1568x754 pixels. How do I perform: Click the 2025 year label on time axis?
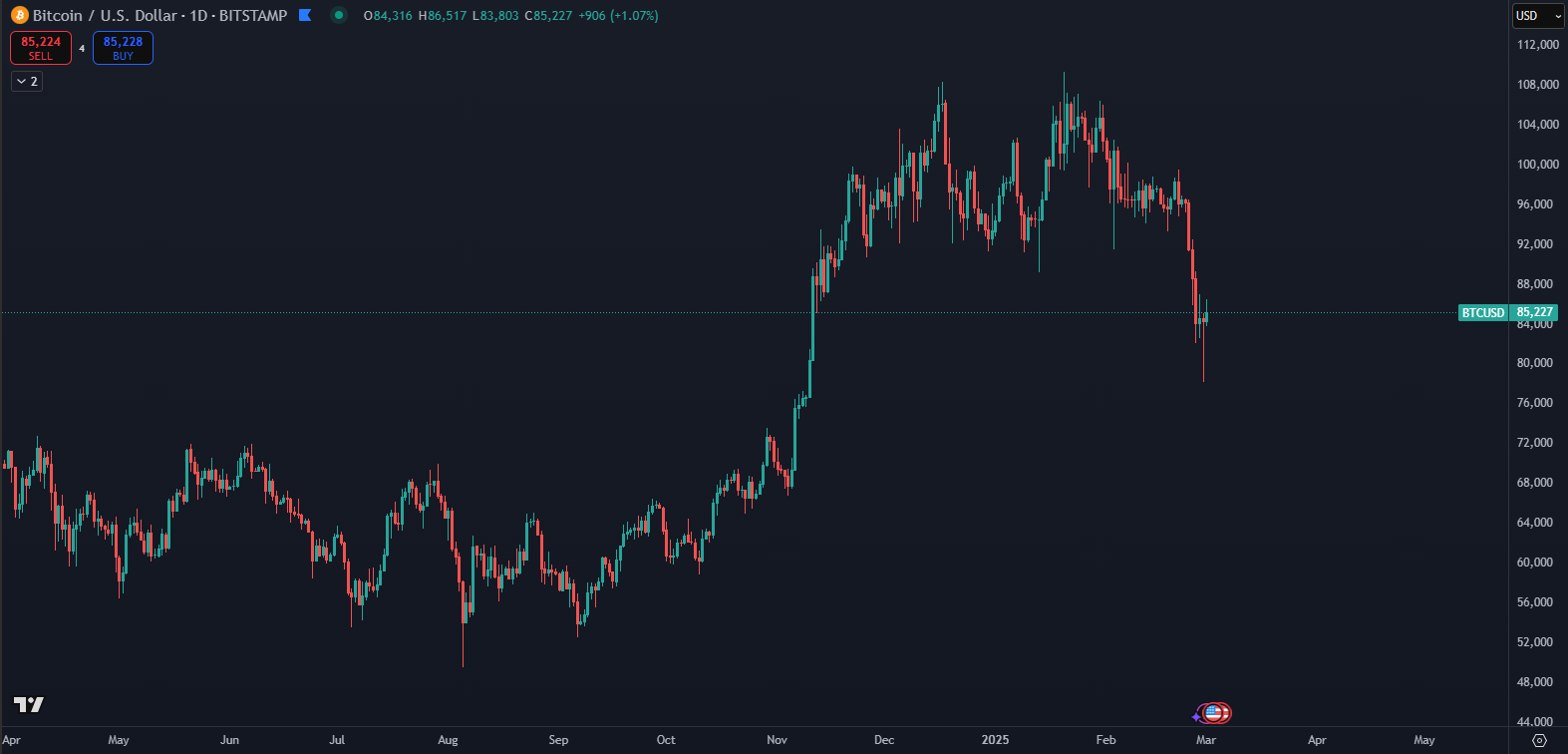tap(996, 740)
